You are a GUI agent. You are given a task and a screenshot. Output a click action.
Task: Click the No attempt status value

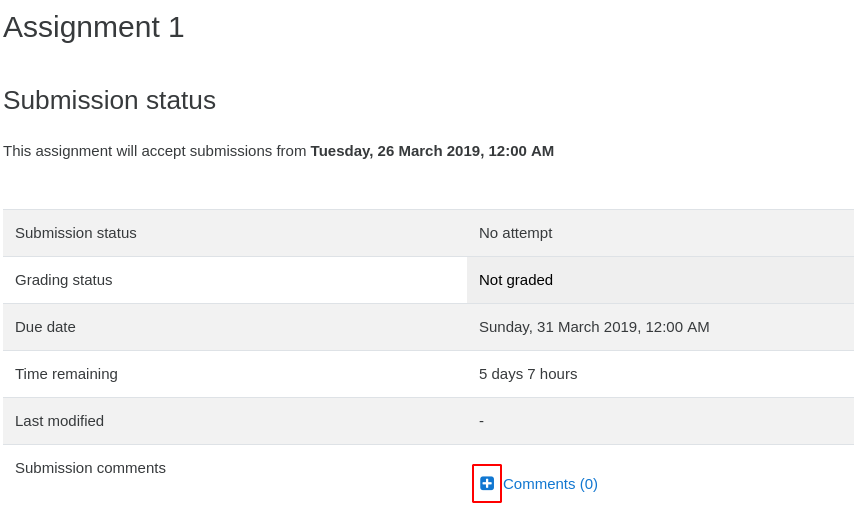point(515,233)
